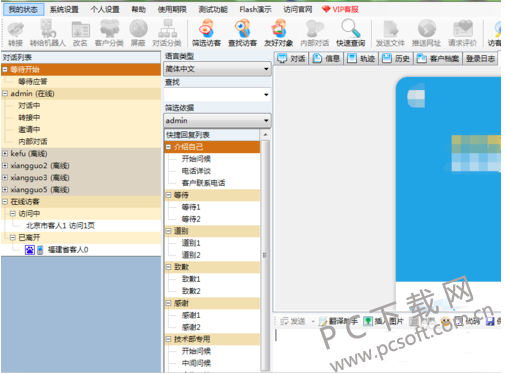This screenshot has width=506, height=374.
Task: Click the 翻译助手 translation assistant icon
Action: click(x=323, y=321)
